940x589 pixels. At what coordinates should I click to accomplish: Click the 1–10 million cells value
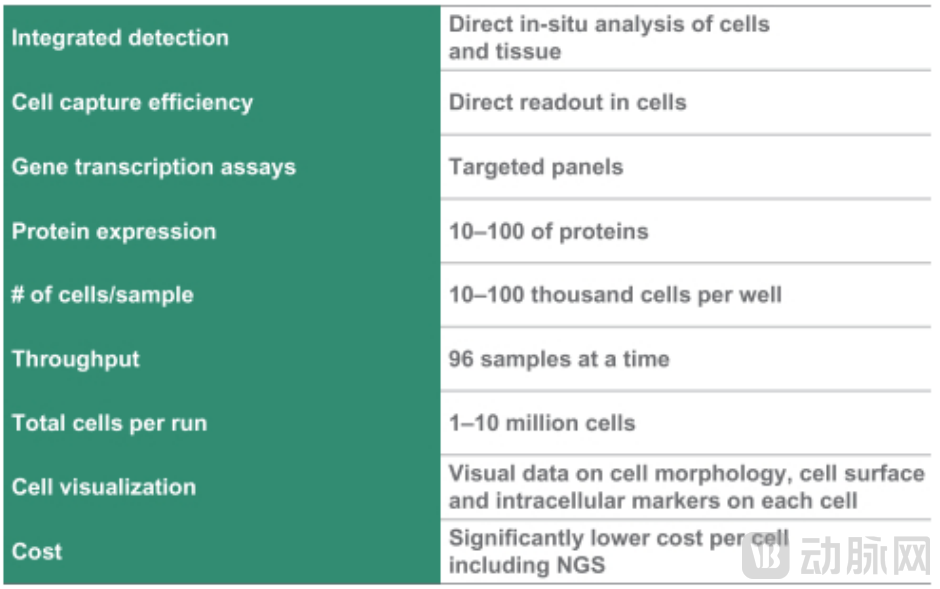coord(542,423)
